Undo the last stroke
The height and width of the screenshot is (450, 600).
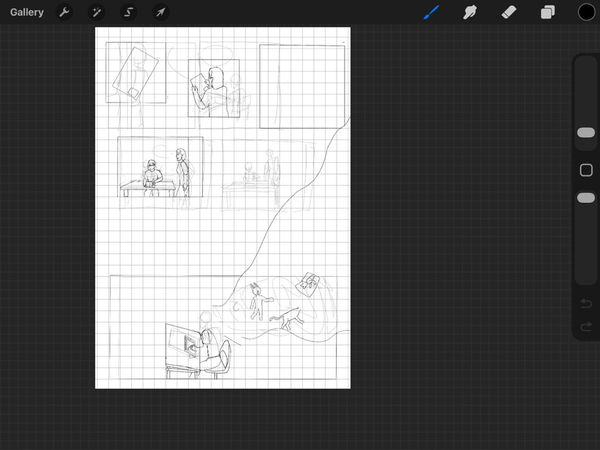click(x=586, y=303)
